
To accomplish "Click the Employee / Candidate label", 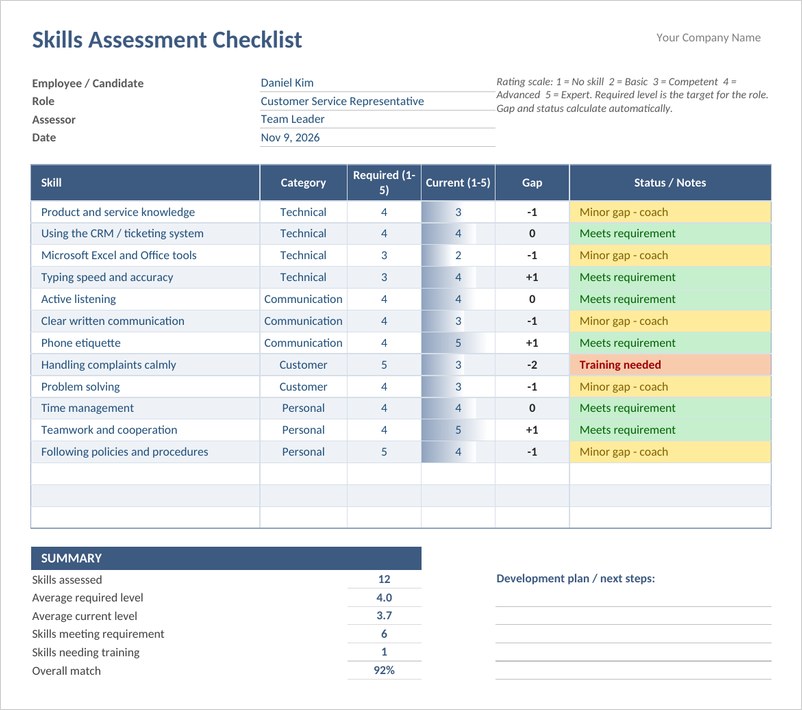I will coord(87,83).
